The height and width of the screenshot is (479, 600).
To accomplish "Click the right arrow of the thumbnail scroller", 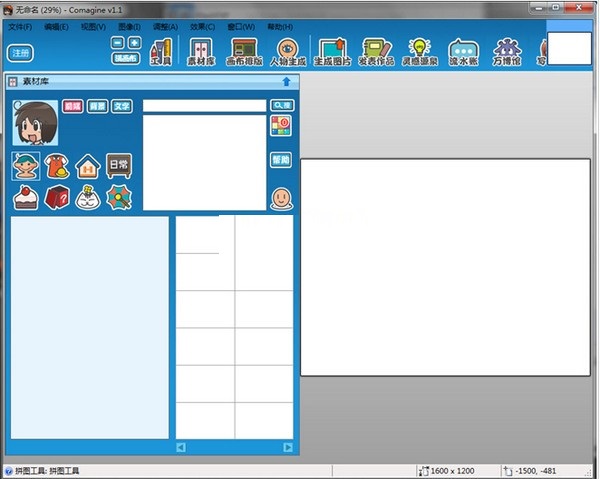I will point(287,447).
